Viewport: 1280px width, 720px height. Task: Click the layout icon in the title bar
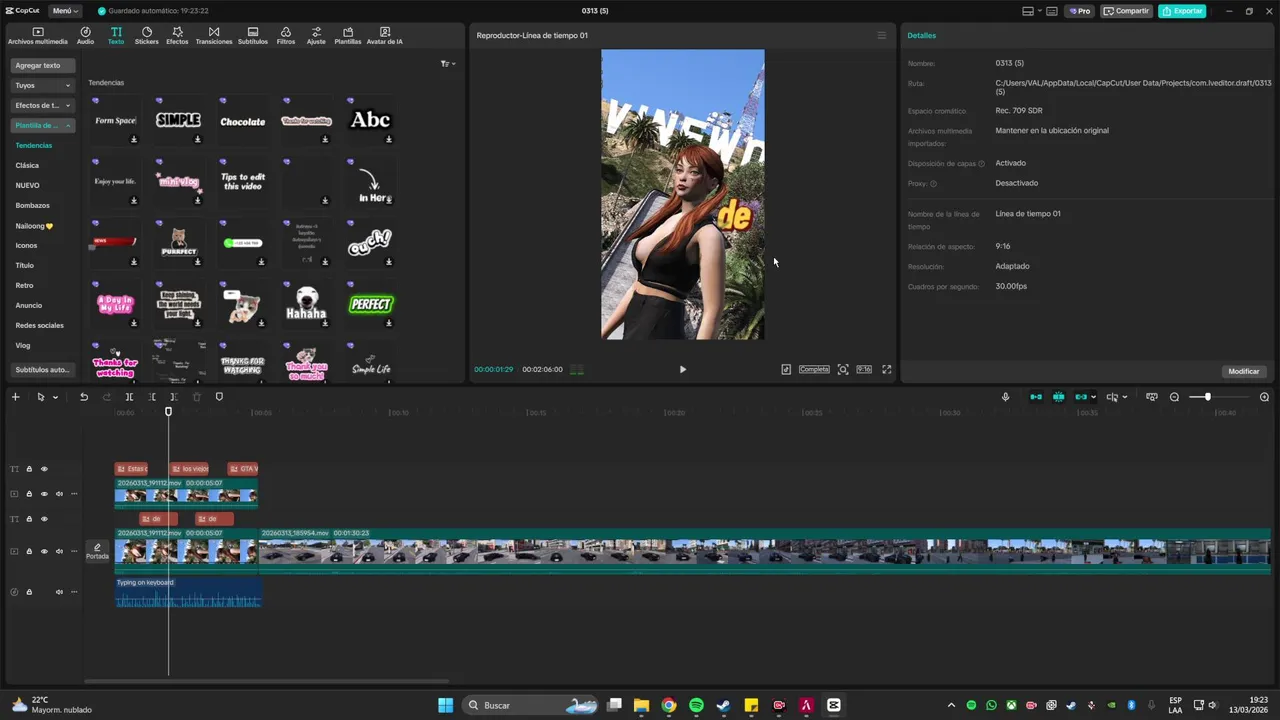click(x=1028, y=11)
